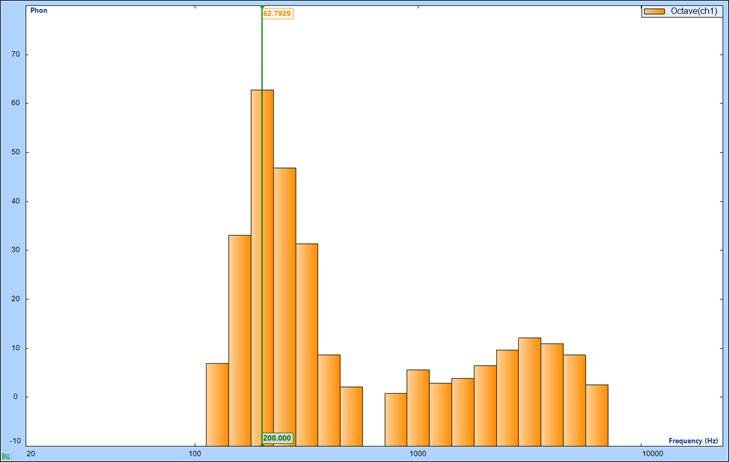Click the Y-axis tick label 40
Viewport: 729px width, 462px height.
click(16, 201)
